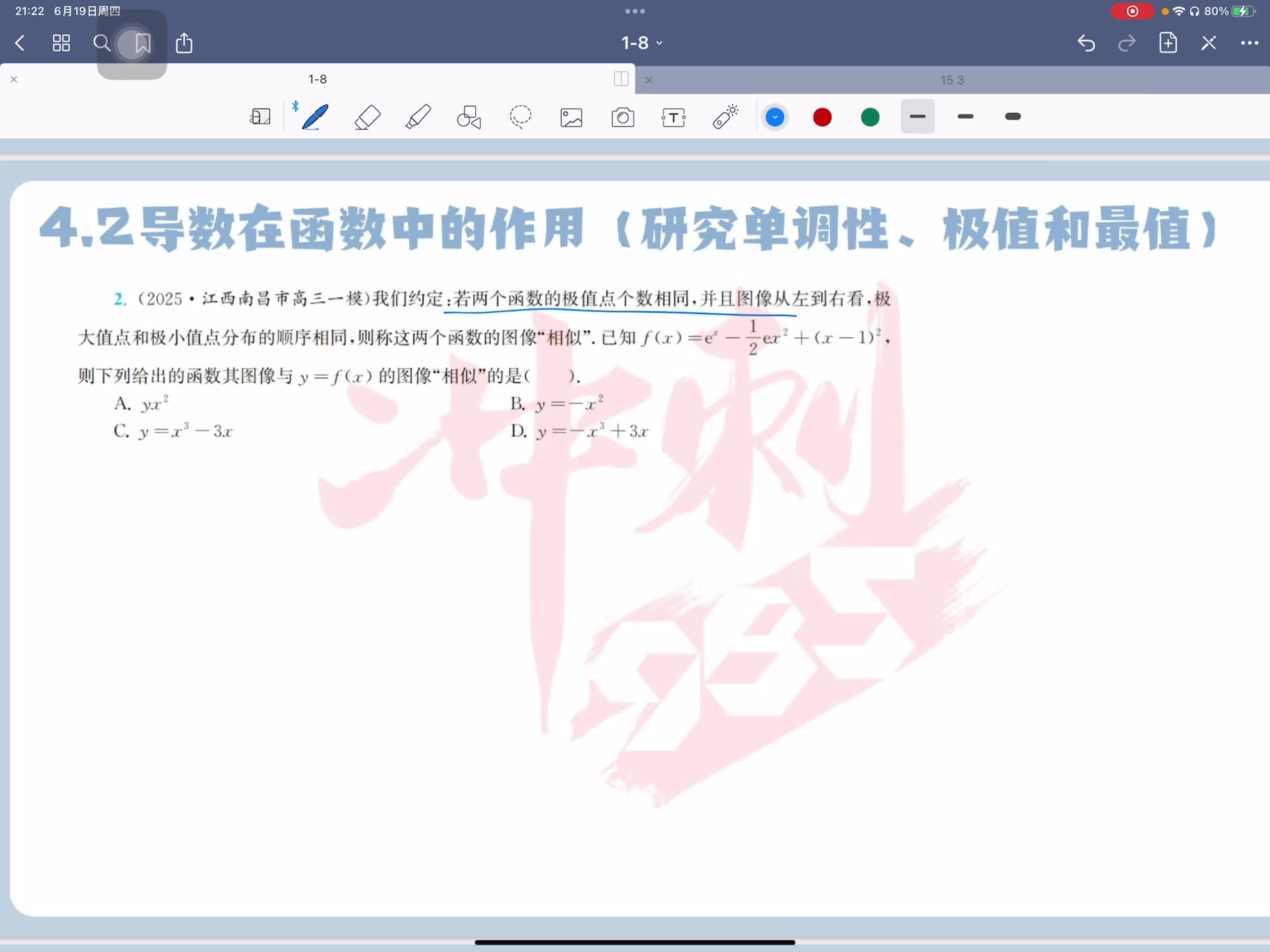This screenshot has height=952, width=1270.
Task: Toggle split view for tab 1-8
Action: (x=621, y=79)
